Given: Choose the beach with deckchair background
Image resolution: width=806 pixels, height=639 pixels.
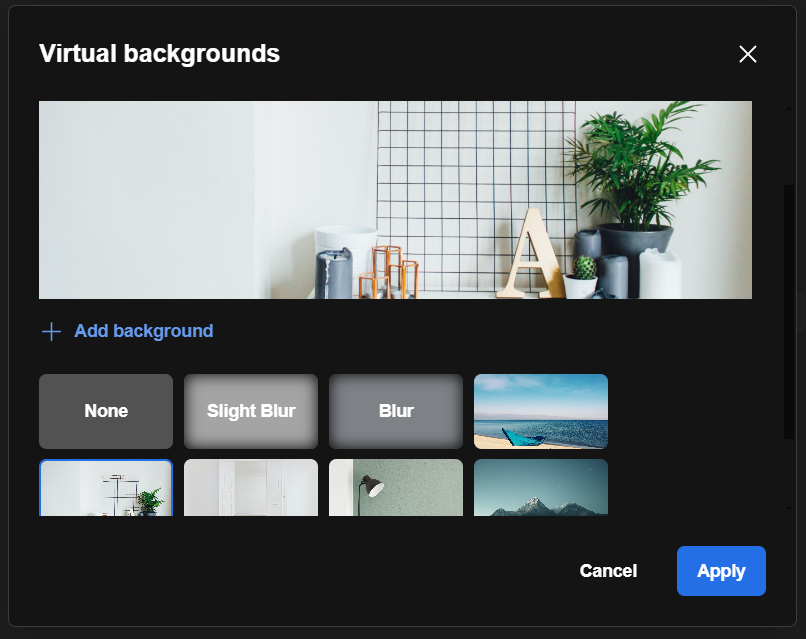Looking at the screenshot, I should (540, 411).
